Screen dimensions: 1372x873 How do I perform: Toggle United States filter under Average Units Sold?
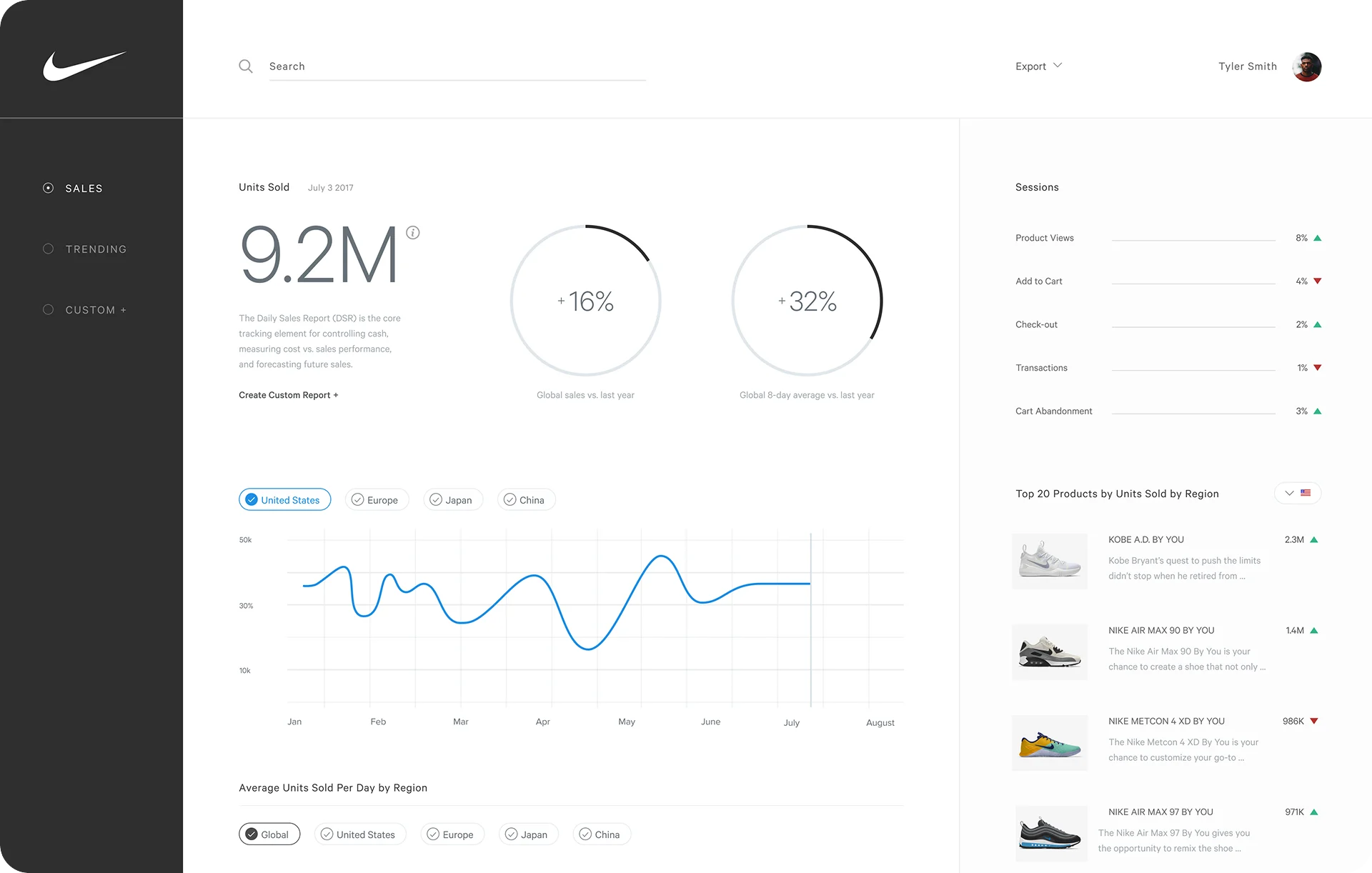pyautogui.click(x=360, y=834)
